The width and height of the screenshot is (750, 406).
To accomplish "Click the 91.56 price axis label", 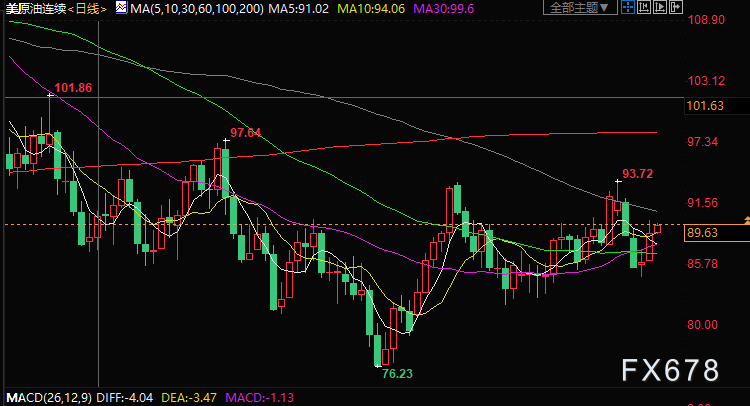I will [703, 203].
